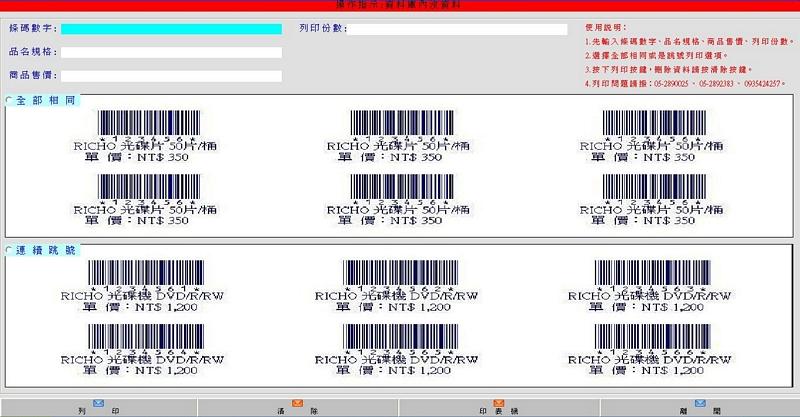Viewport: 800px width, 417px height.
Task: Focus the 條碼數字 barcode number field
Action: point(171,29)
